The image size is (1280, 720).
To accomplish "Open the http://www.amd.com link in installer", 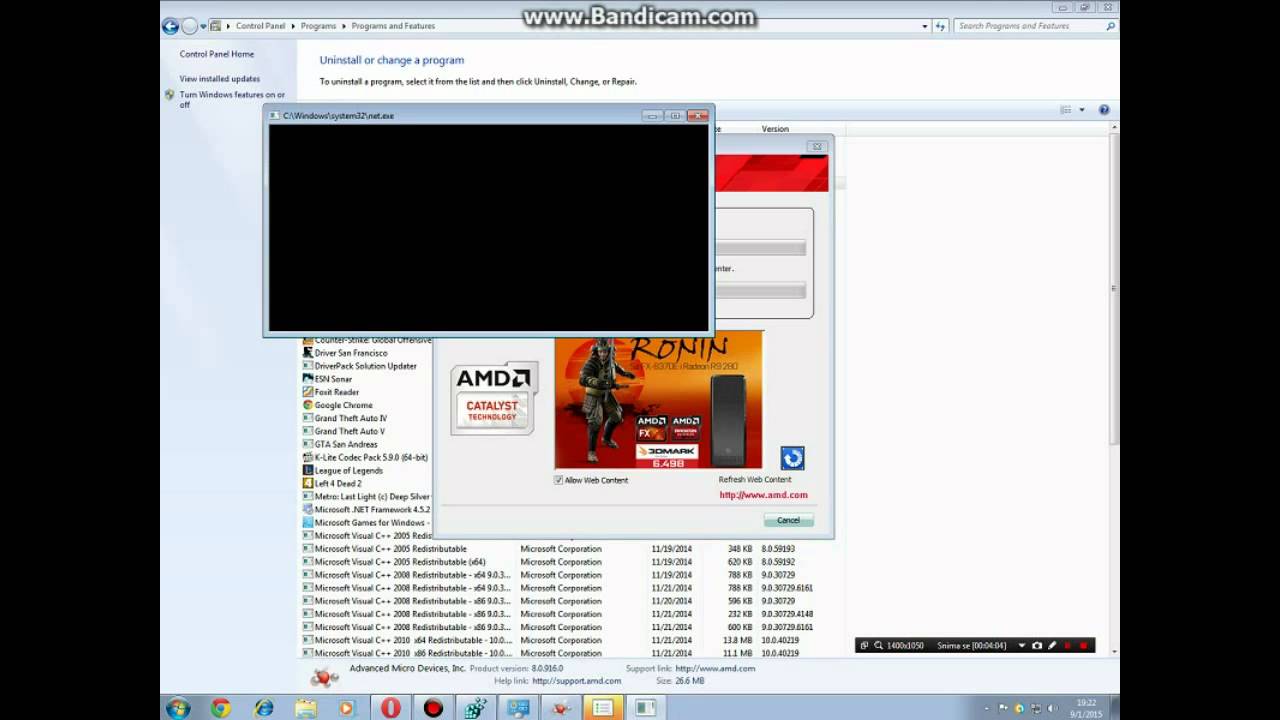I will (x=763, y=495).
